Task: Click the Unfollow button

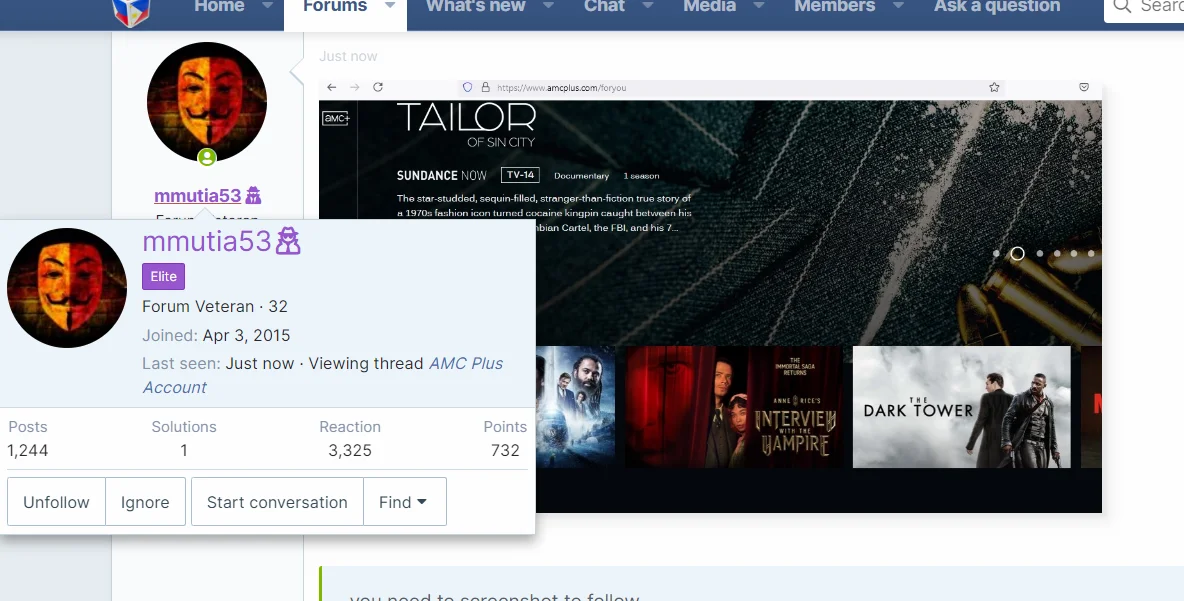Action: [57, 502]
